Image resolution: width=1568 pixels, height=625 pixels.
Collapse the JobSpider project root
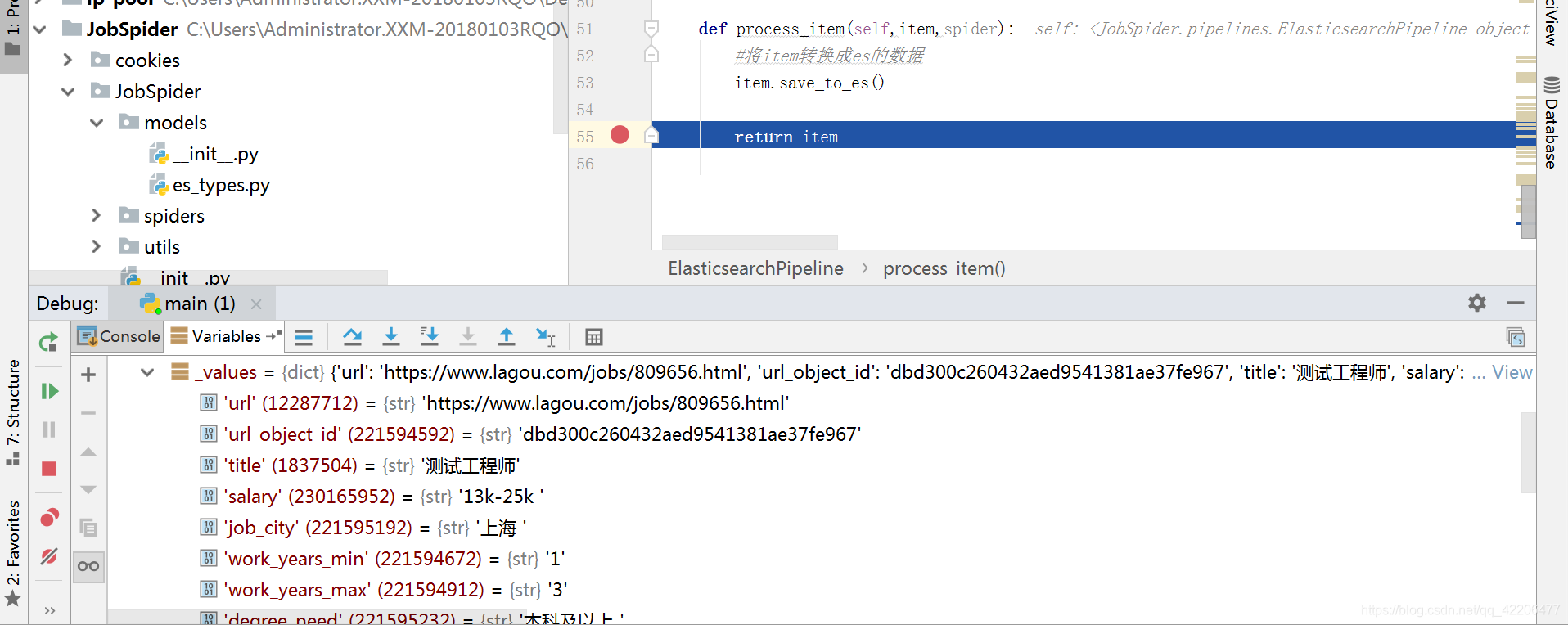tap(39, 29)
